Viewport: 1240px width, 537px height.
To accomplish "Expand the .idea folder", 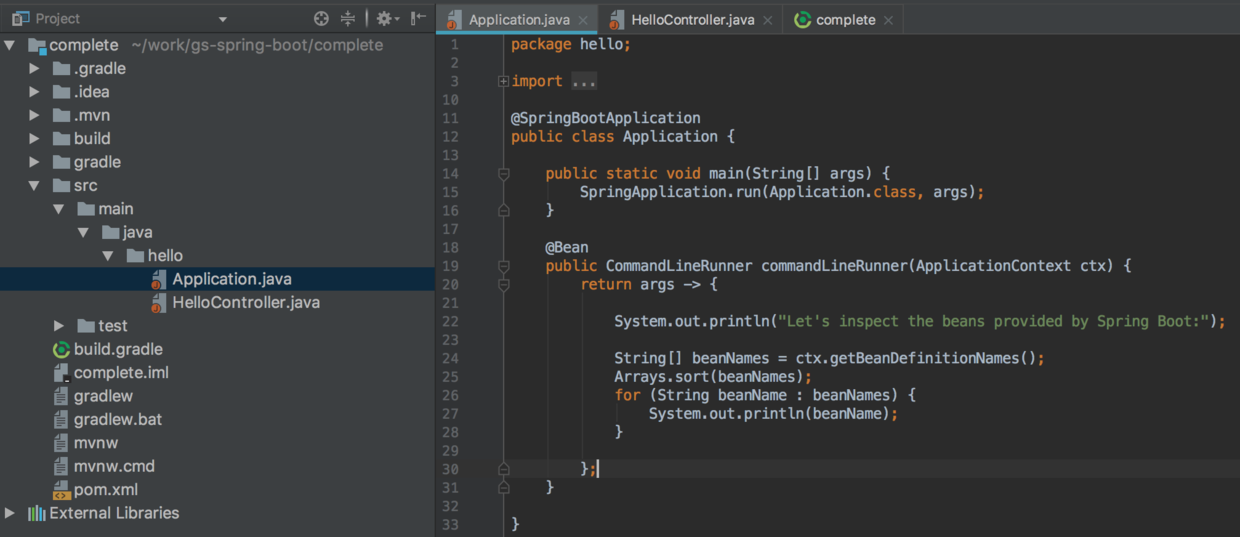I will click(34, 92).
